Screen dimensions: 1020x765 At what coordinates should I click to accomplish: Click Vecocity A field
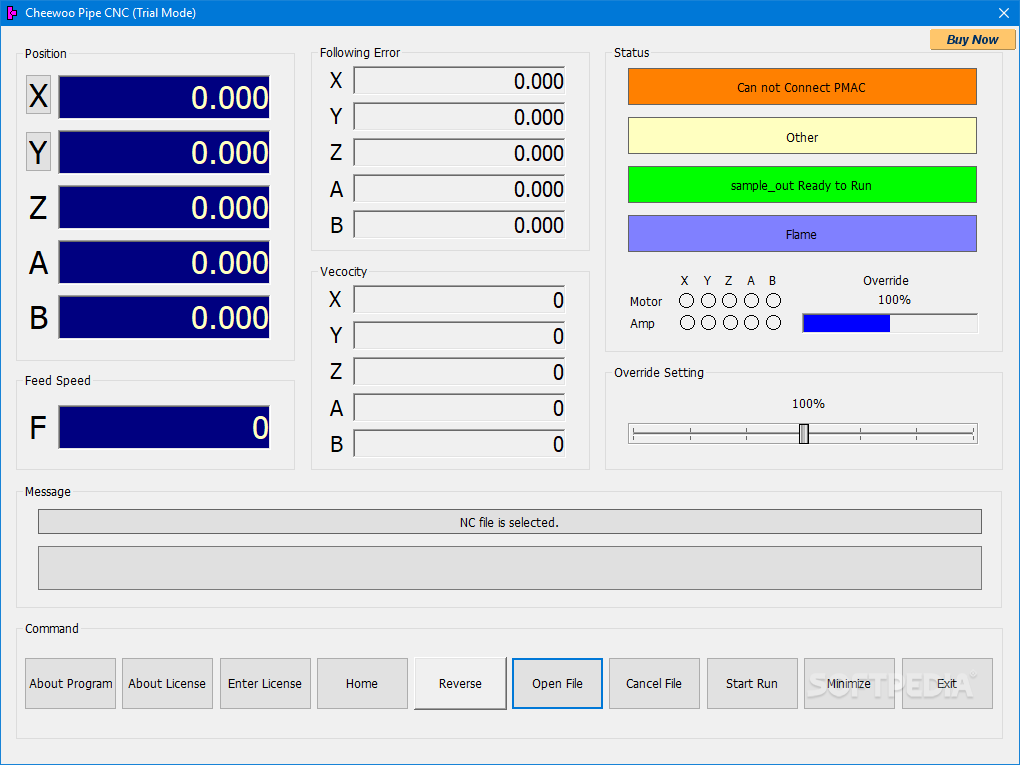459,408
